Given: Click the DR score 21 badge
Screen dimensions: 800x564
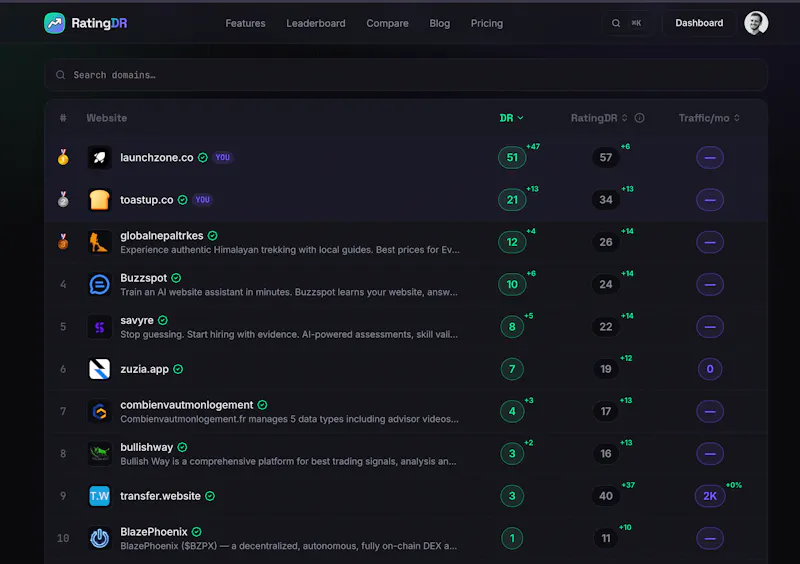Looking at the screenshot, I should click(x=512, y=200).
